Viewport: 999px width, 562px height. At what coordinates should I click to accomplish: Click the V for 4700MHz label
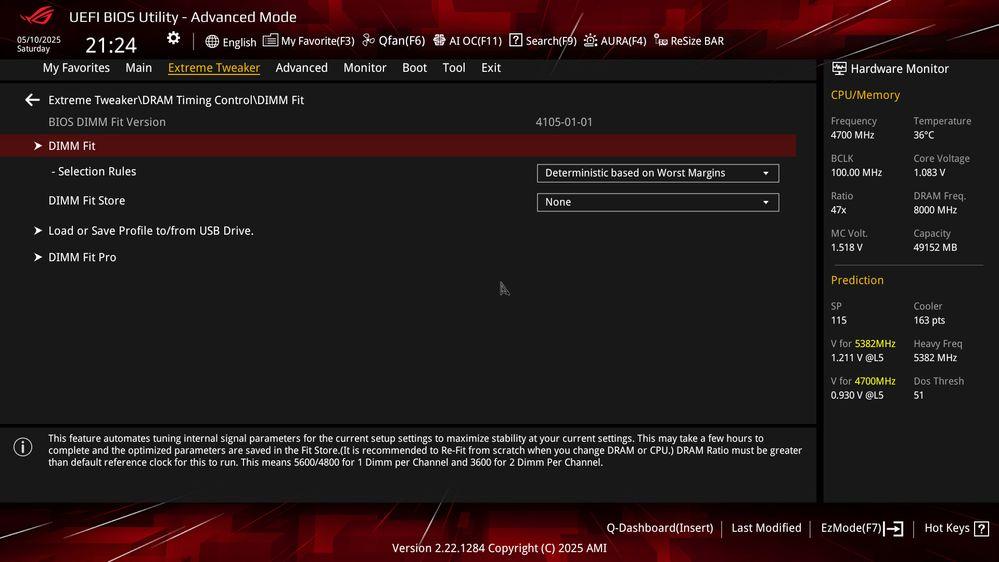coord(863,382)
